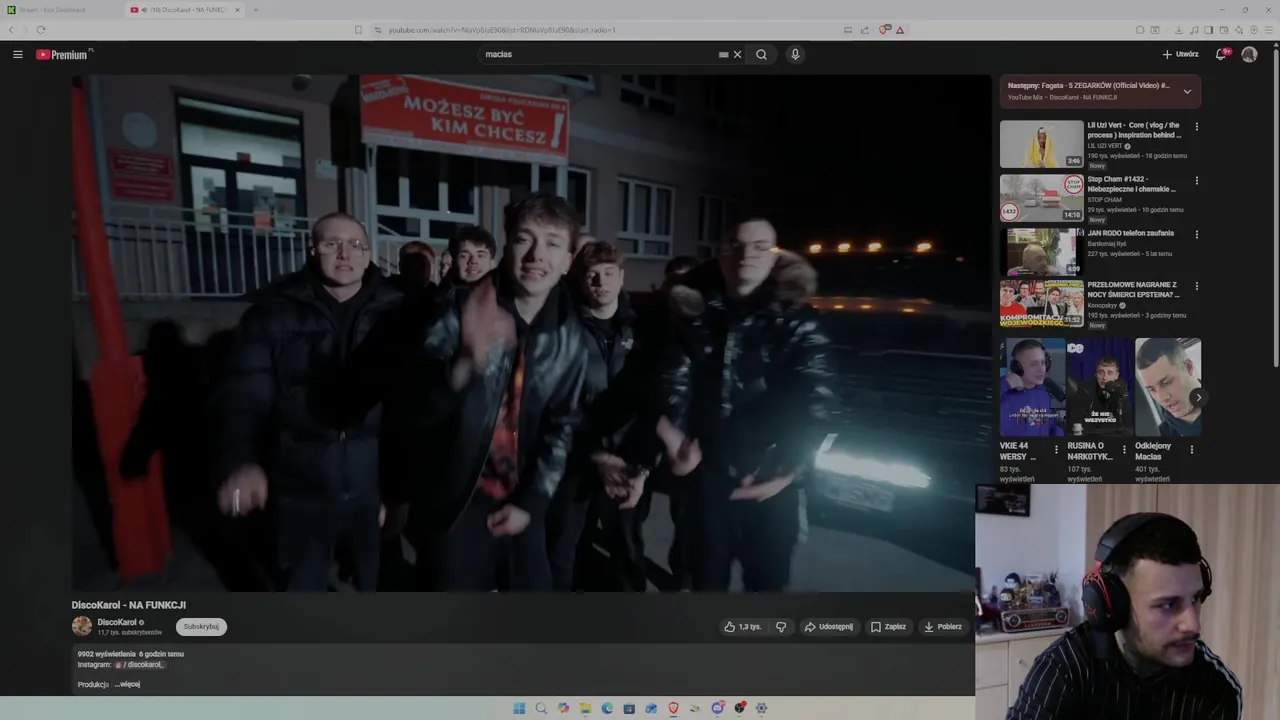Open Windows taskbar Search
1280x720 pixels.
tap(541, 708)
